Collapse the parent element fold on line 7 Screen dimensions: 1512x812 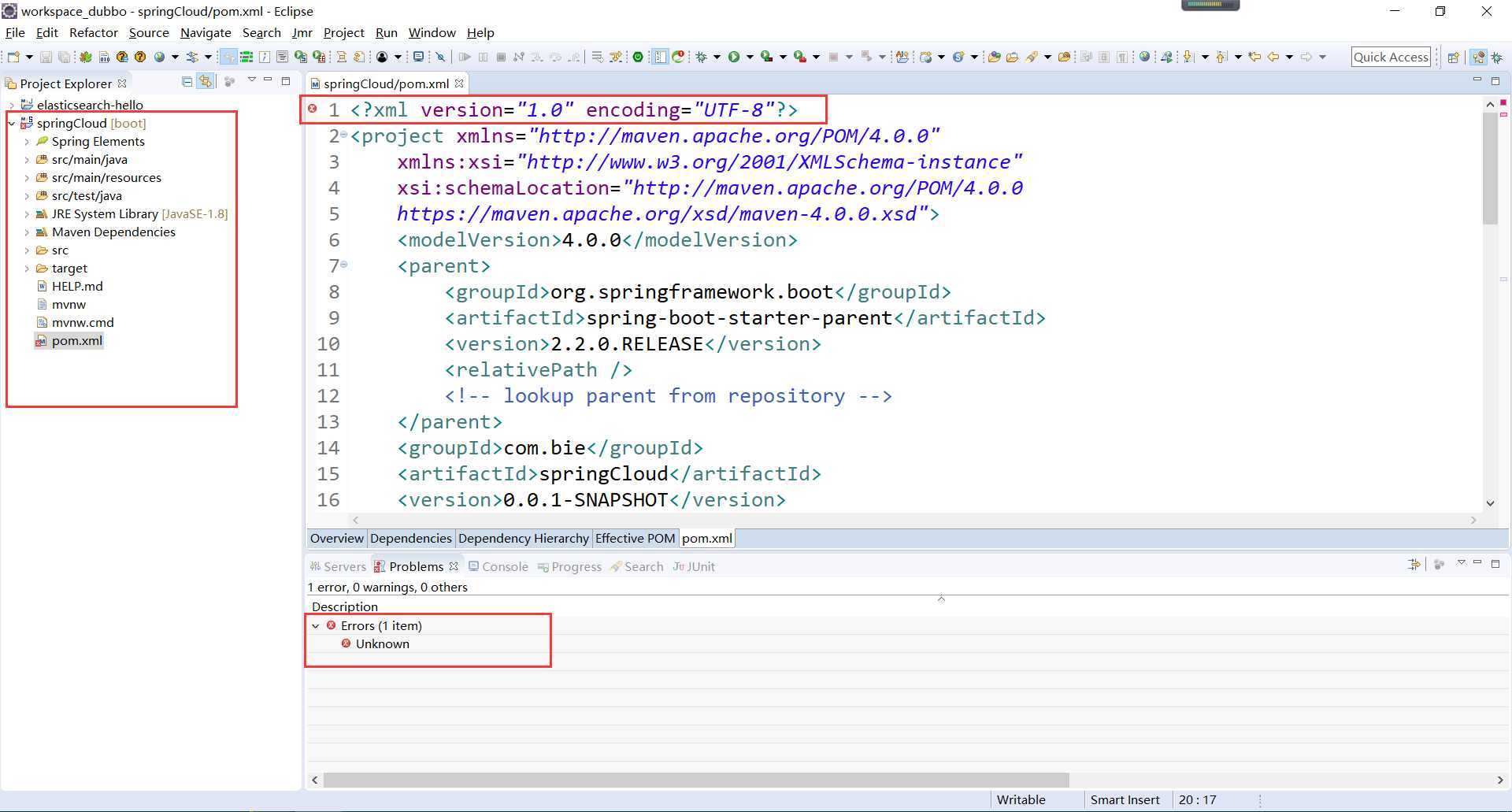coord(344,265)
